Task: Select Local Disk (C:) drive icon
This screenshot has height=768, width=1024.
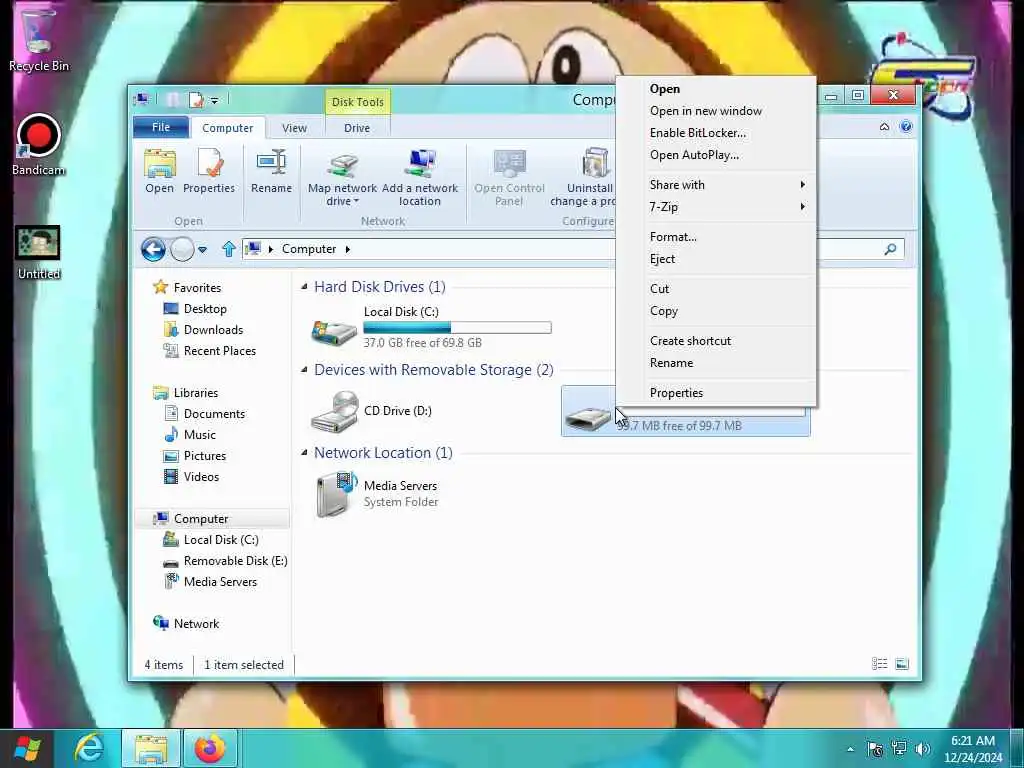Action: [x=334, y=331]
